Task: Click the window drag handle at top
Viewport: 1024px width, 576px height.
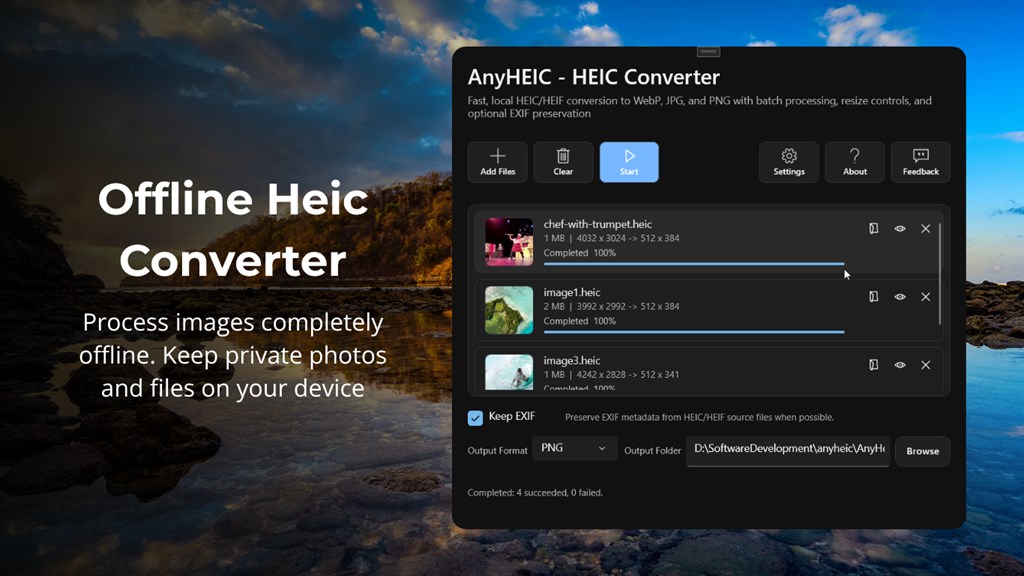Action: [708, 52]
